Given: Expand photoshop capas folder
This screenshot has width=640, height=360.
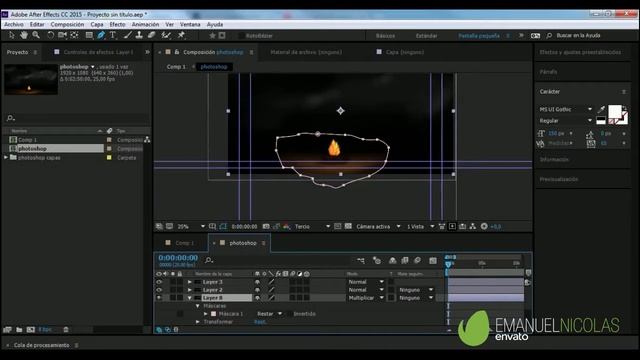Looking at the screenshot, I should pyautogui.click(x=6, y=157).
